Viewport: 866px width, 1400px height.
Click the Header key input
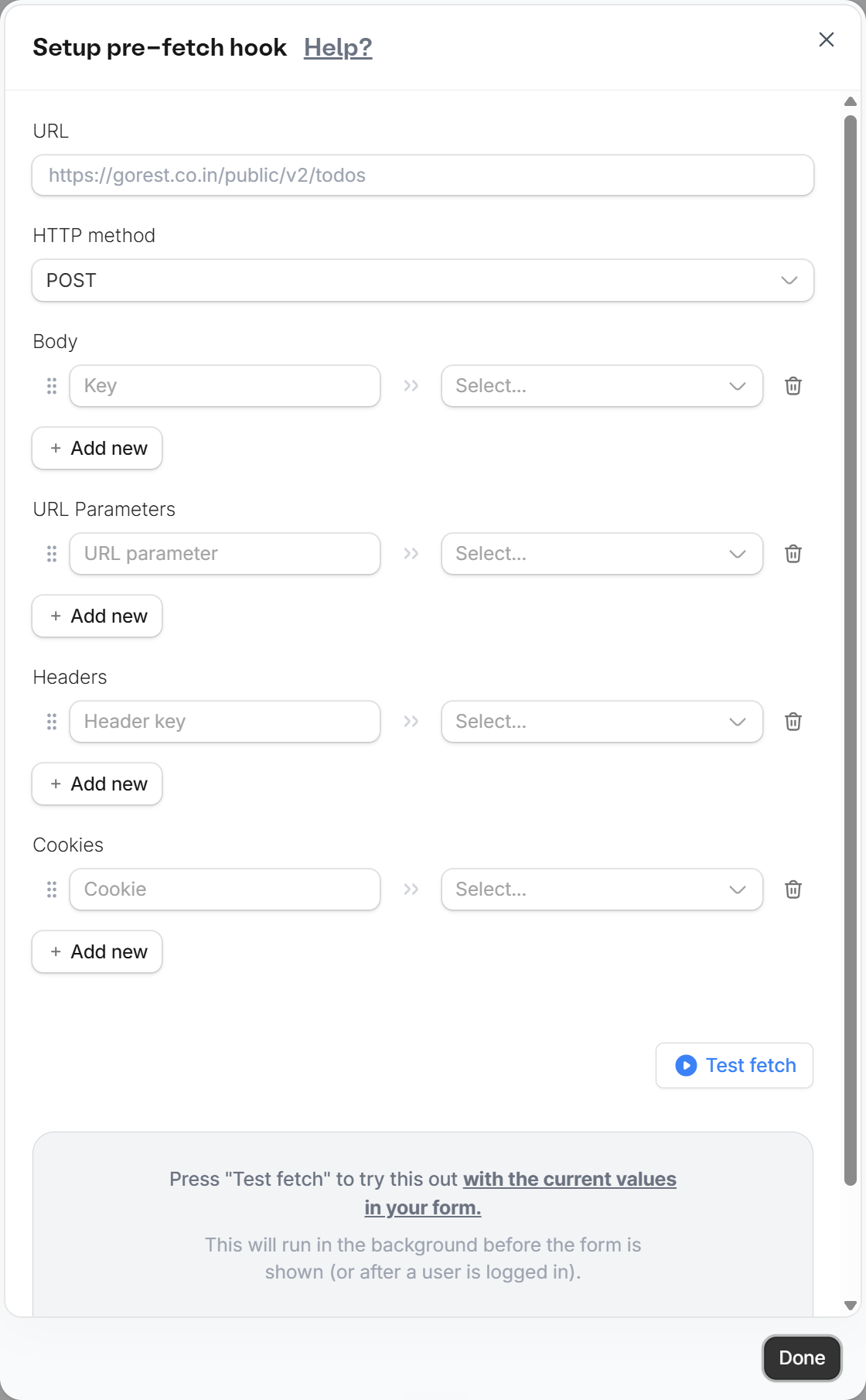coord(225,722)
